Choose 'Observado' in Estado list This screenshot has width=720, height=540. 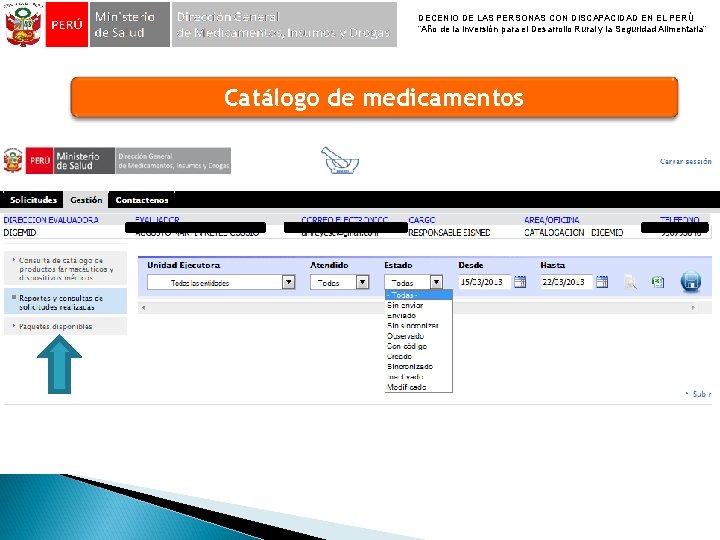point(418,336)
